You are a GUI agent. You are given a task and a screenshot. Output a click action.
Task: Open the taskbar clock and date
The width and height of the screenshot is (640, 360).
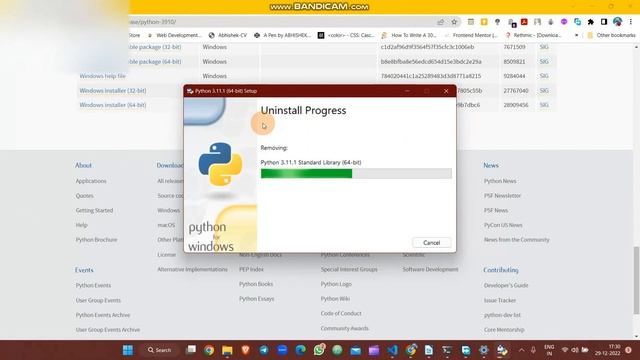607,350
